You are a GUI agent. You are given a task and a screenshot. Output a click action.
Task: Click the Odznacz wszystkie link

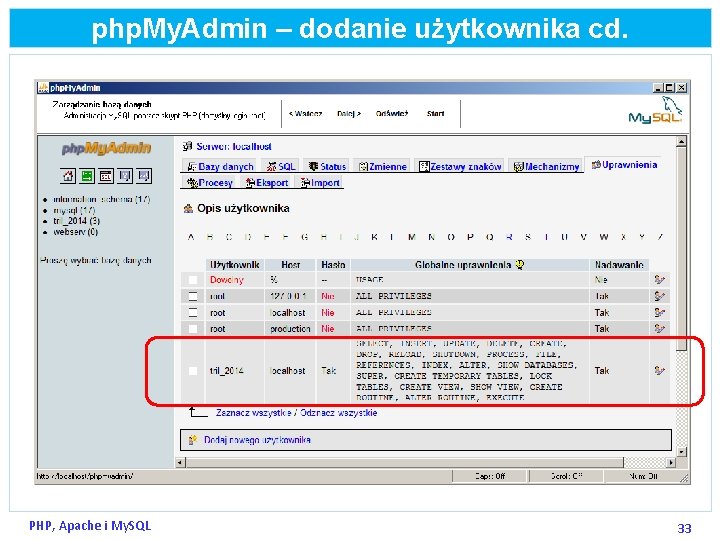tap(338, 413)
